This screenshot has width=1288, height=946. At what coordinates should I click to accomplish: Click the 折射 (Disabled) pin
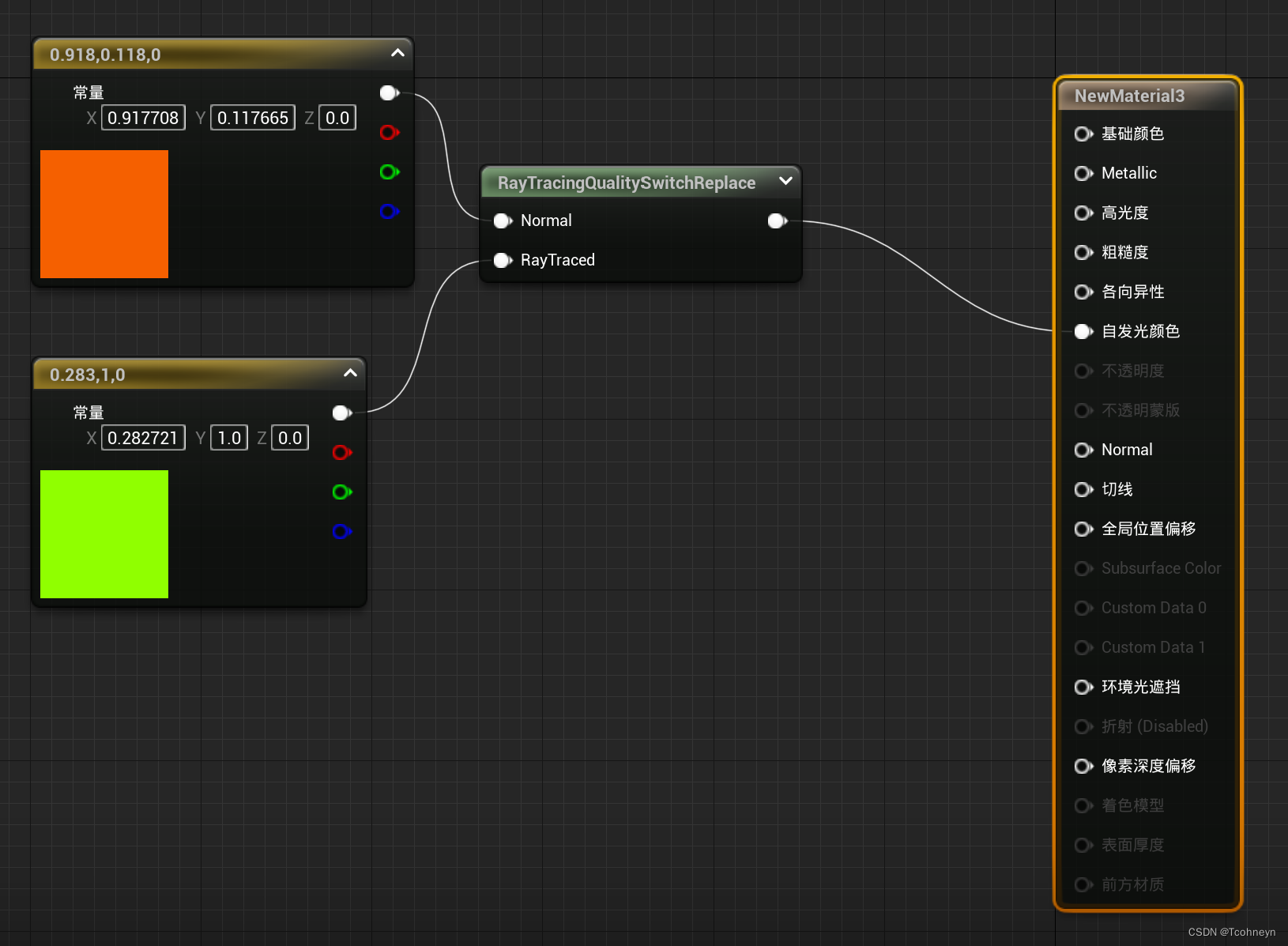(x=1084, y=727)
